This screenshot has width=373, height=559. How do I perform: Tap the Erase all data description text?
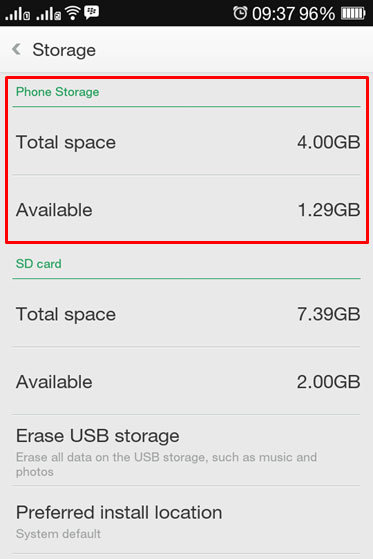[166, 465]
